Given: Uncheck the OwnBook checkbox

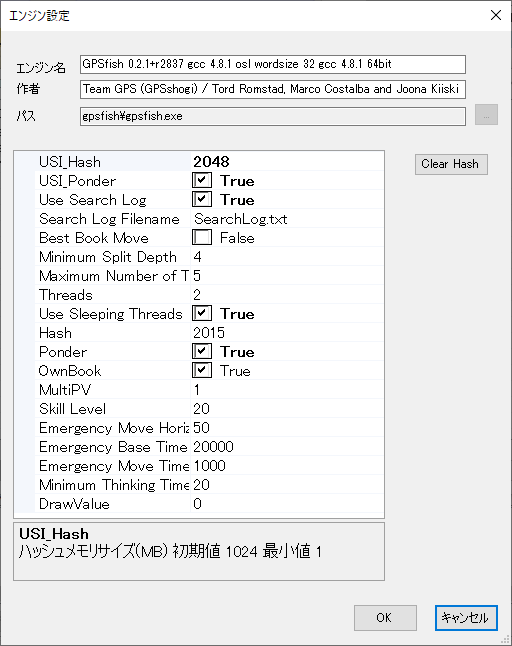Looking at the screenshot, I should point(202,370).
